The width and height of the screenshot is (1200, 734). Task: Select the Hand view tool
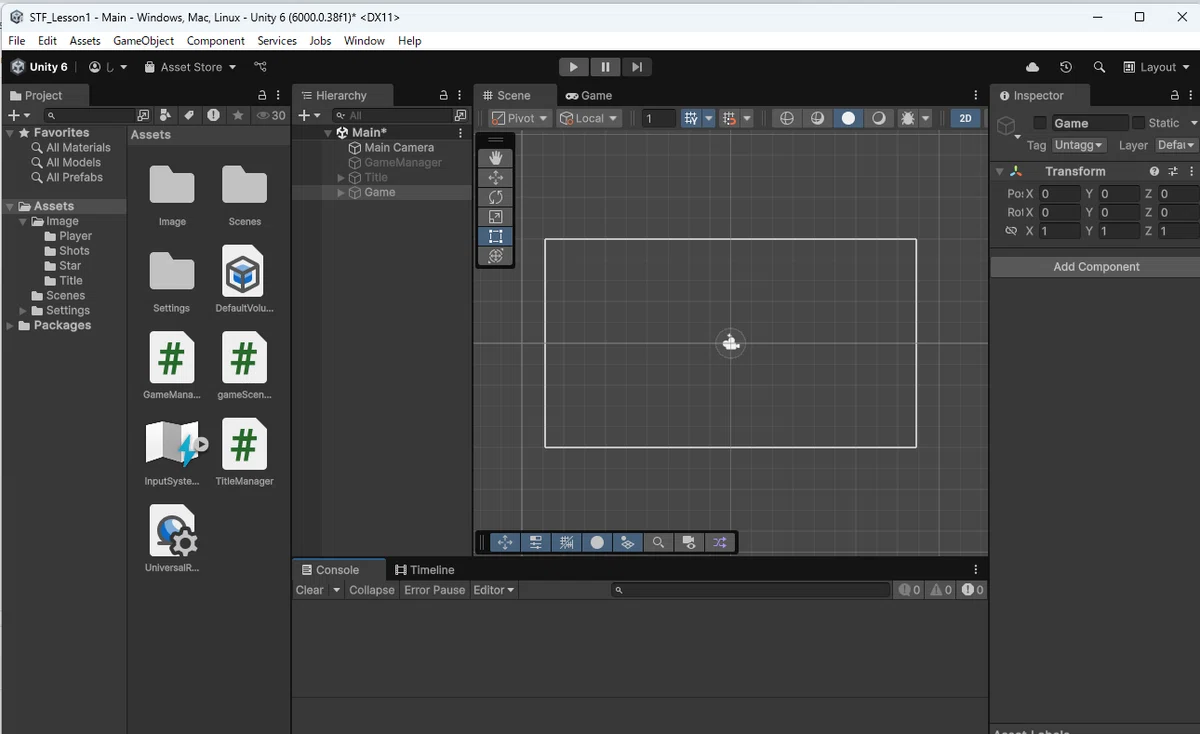(495, 158)
